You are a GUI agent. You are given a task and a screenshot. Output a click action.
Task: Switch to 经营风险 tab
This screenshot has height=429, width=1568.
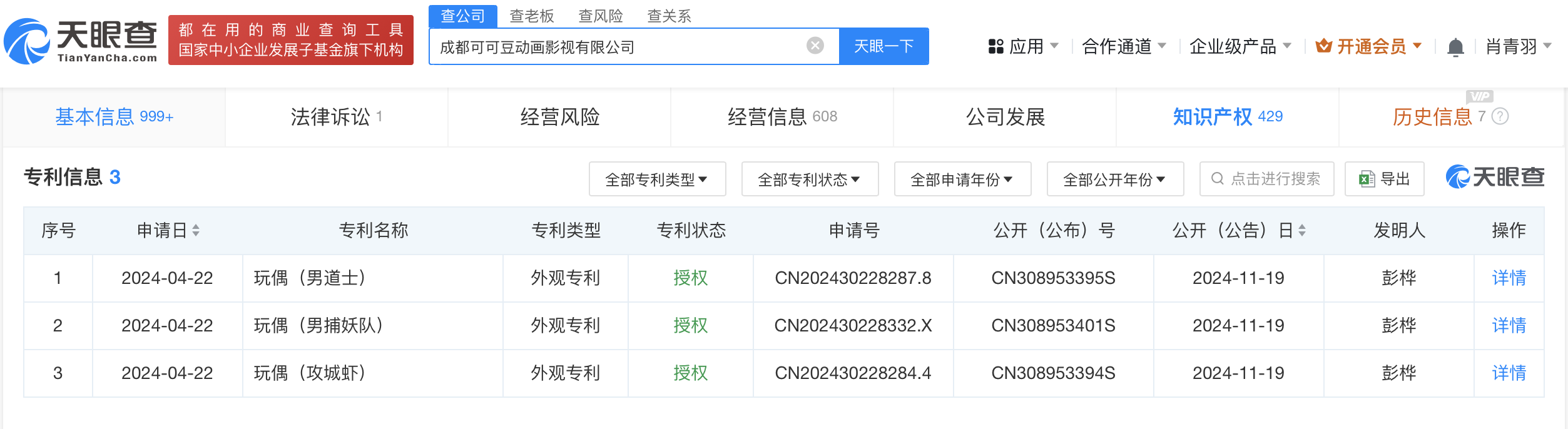click(560, 117)
